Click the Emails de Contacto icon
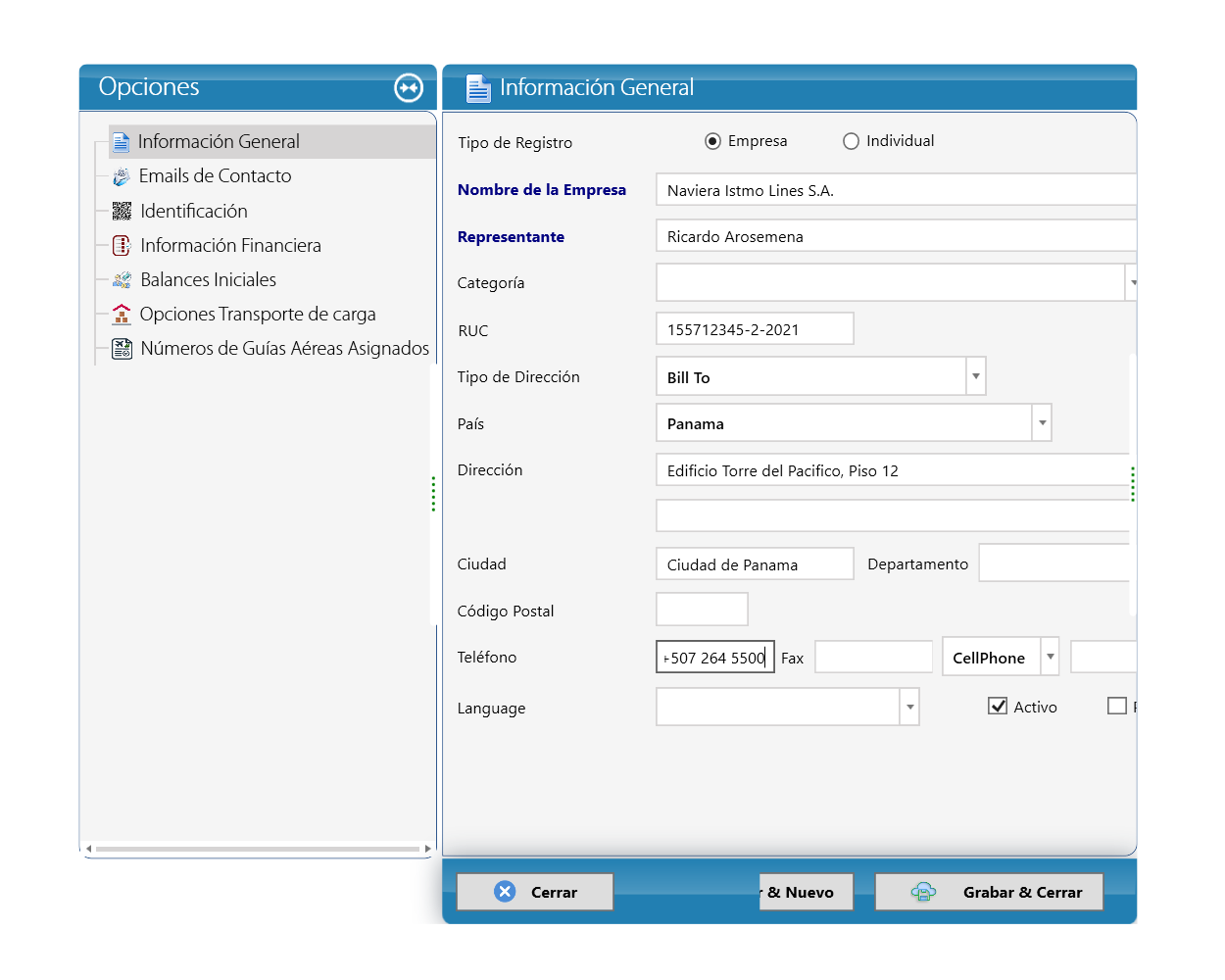Screen dimensions: 1225x980 tap(122, 176)
